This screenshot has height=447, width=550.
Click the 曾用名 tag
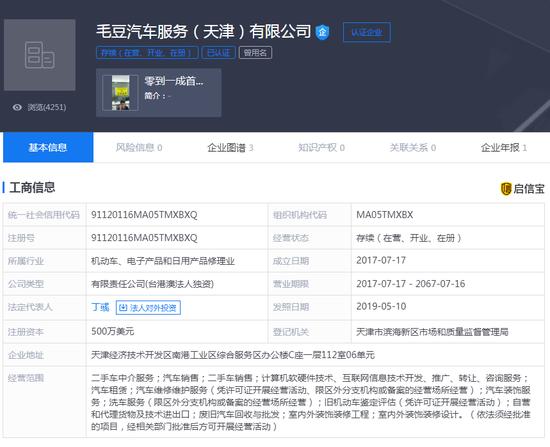pos(255,53)
